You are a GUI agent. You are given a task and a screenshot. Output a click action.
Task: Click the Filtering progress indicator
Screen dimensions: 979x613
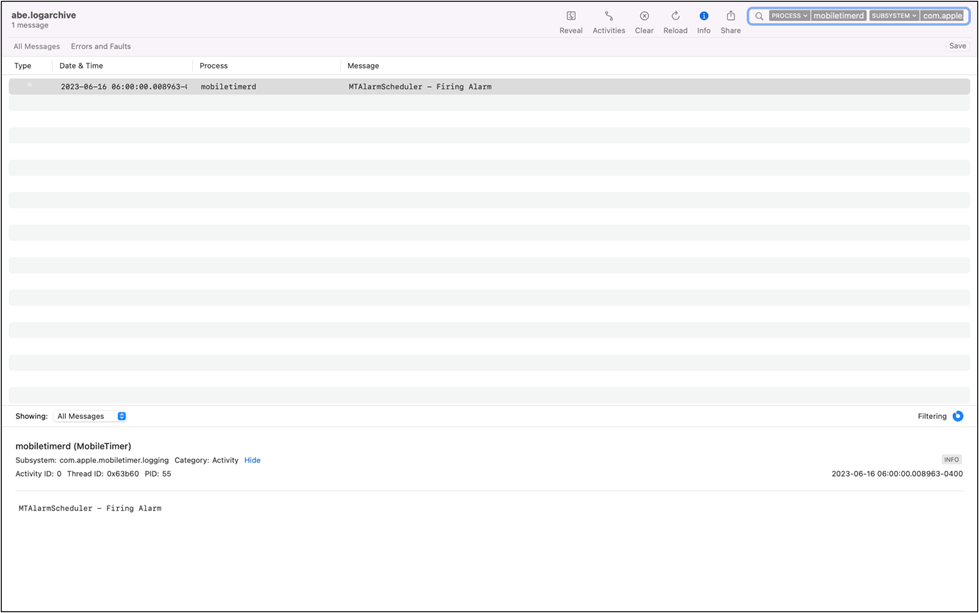point(958,416)
